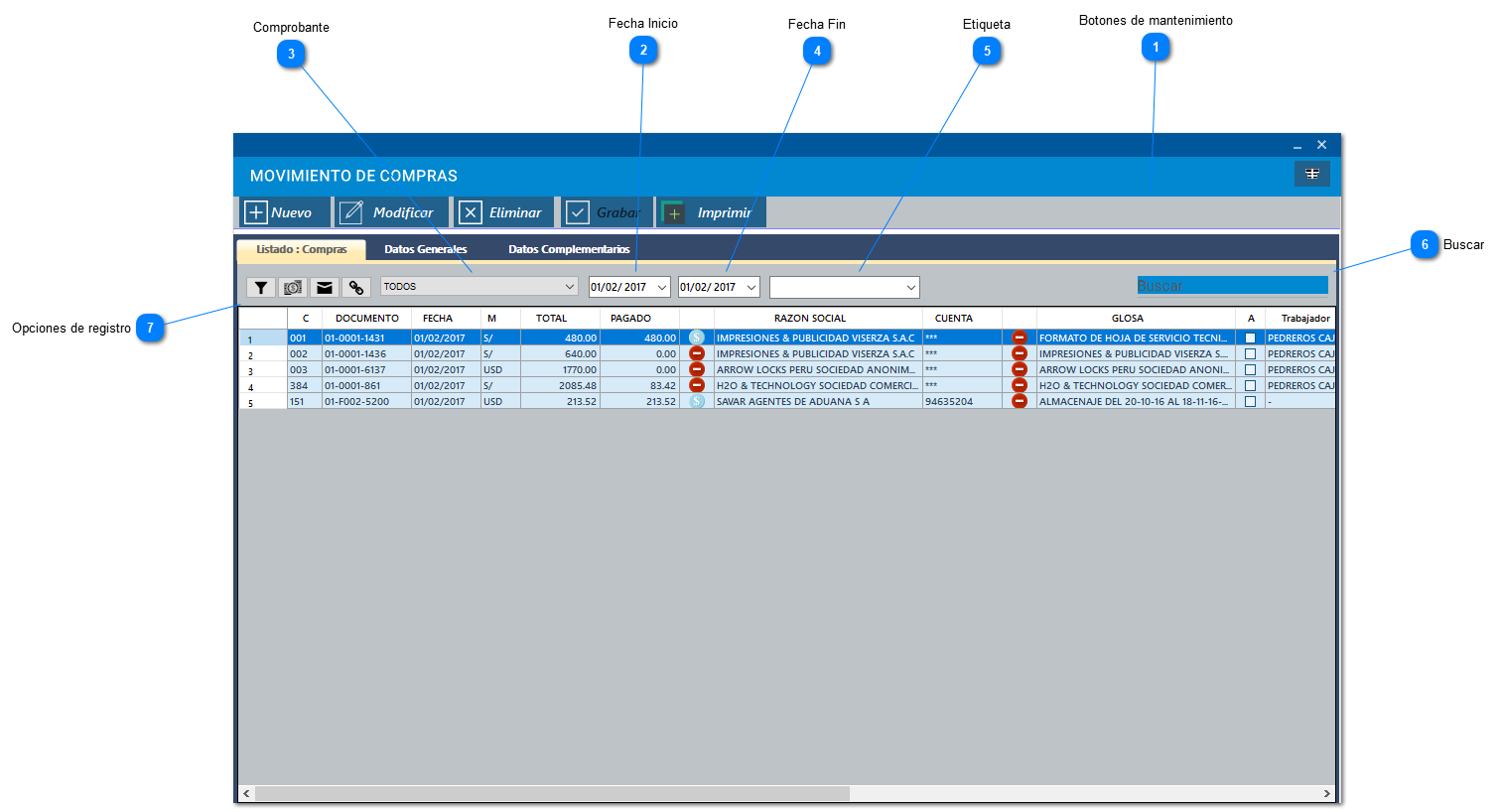Screen dimensions: 1500x812
Task: Click the FECHA column header
Action: pos(438,319)
